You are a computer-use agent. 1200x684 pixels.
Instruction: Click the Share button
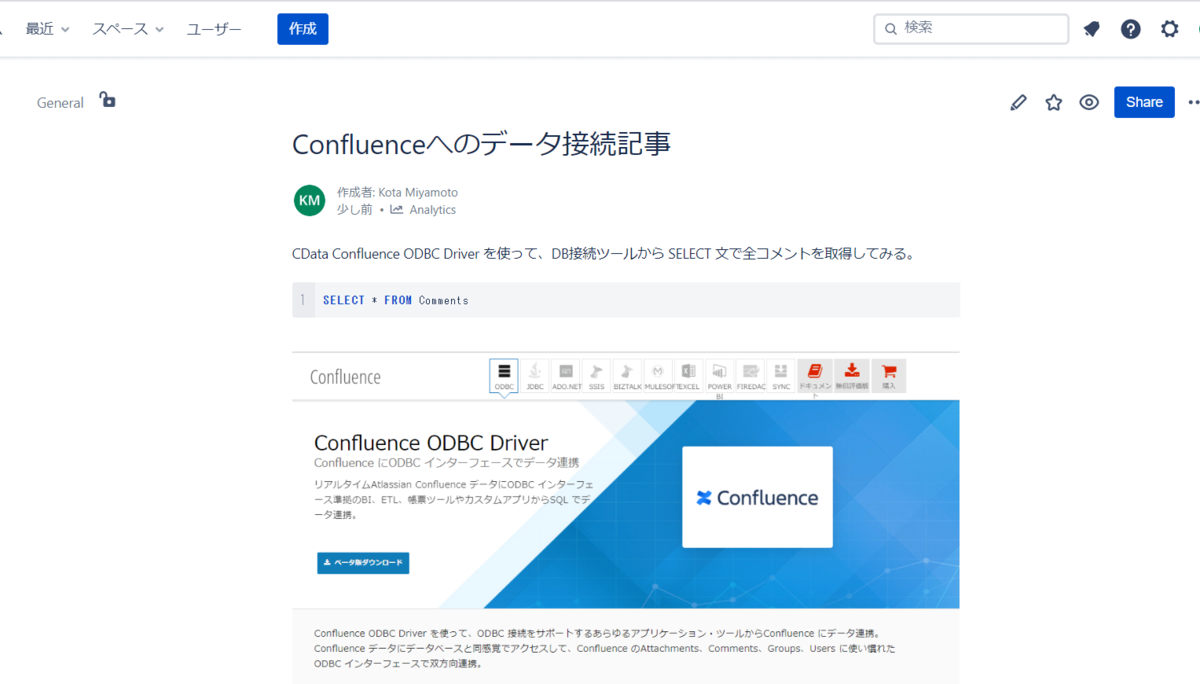point(1144,102)
